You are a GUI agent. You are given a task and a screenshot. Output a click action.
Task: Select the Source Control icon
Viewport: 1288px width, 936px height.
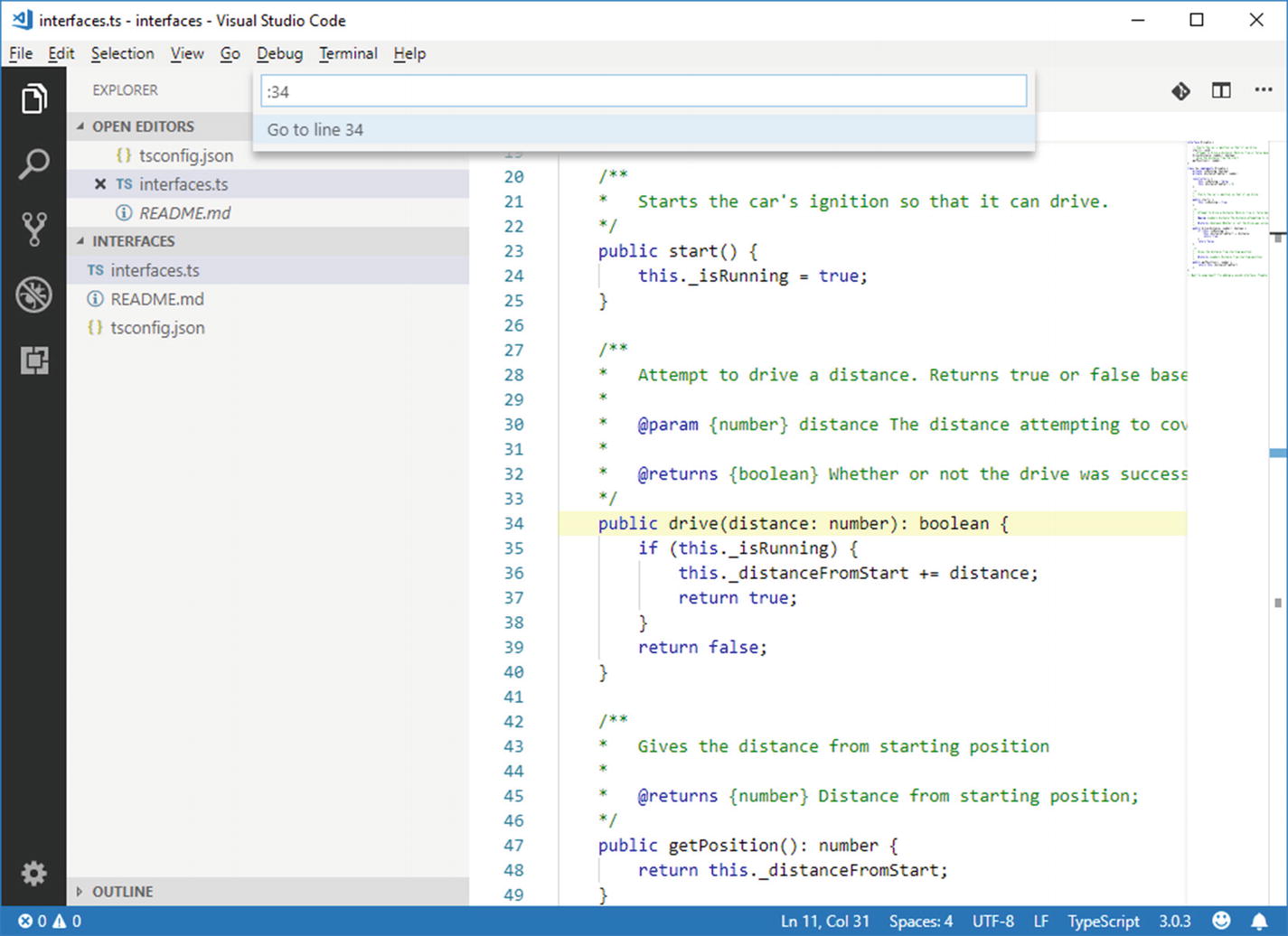pos(33,229)
